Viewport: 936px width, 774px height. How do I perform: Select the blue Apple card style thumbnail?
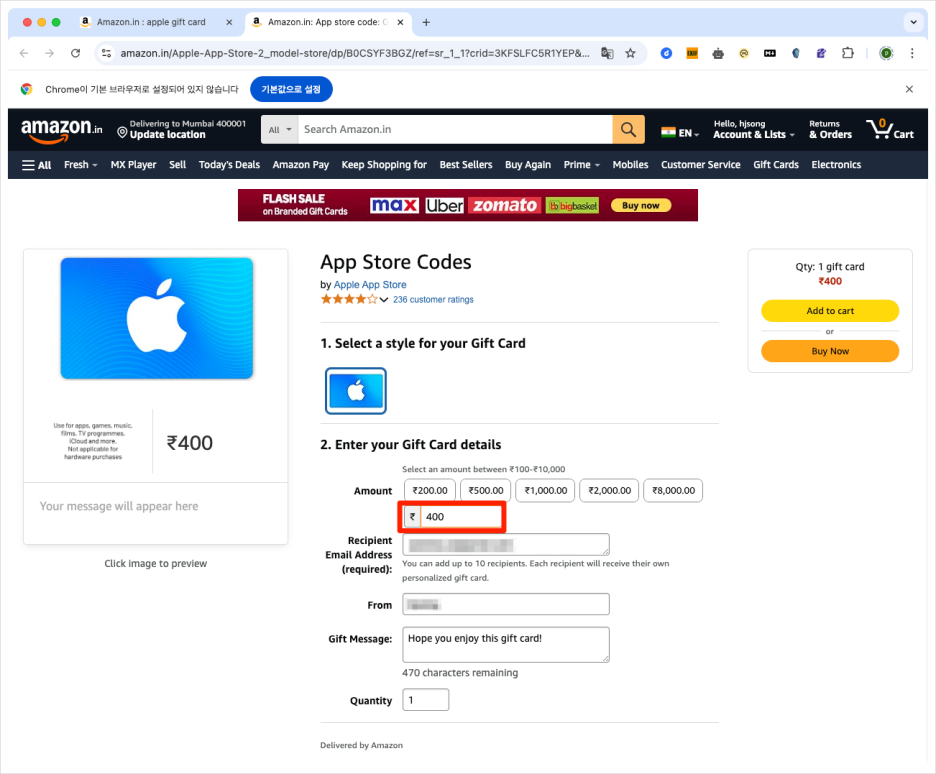point(356,391)
